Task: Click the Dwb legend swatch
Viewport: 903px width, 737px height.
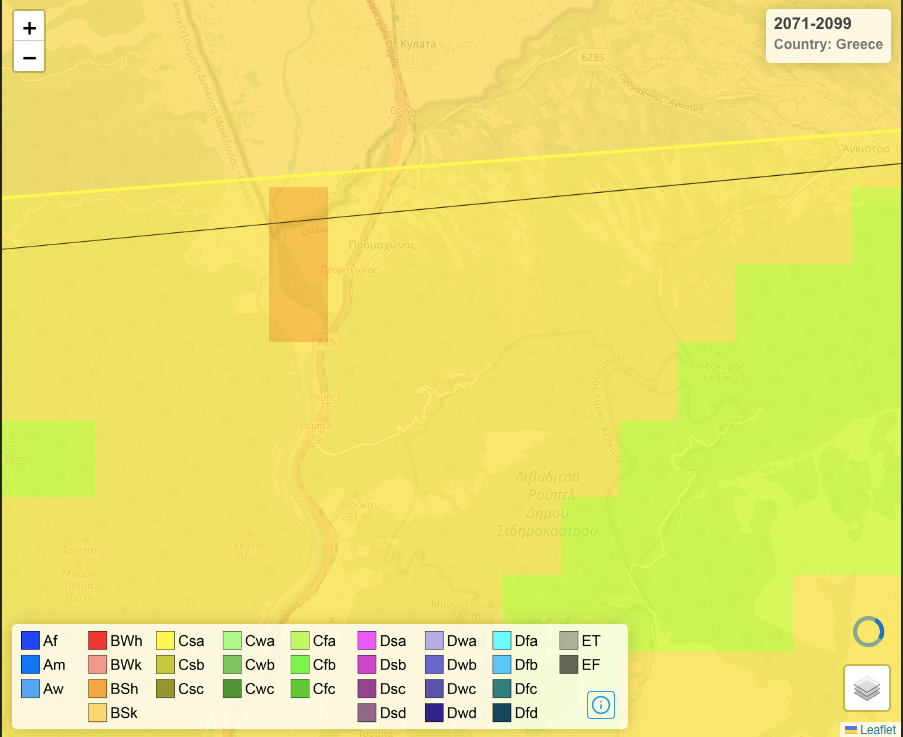Action: [x=434, y=664]
